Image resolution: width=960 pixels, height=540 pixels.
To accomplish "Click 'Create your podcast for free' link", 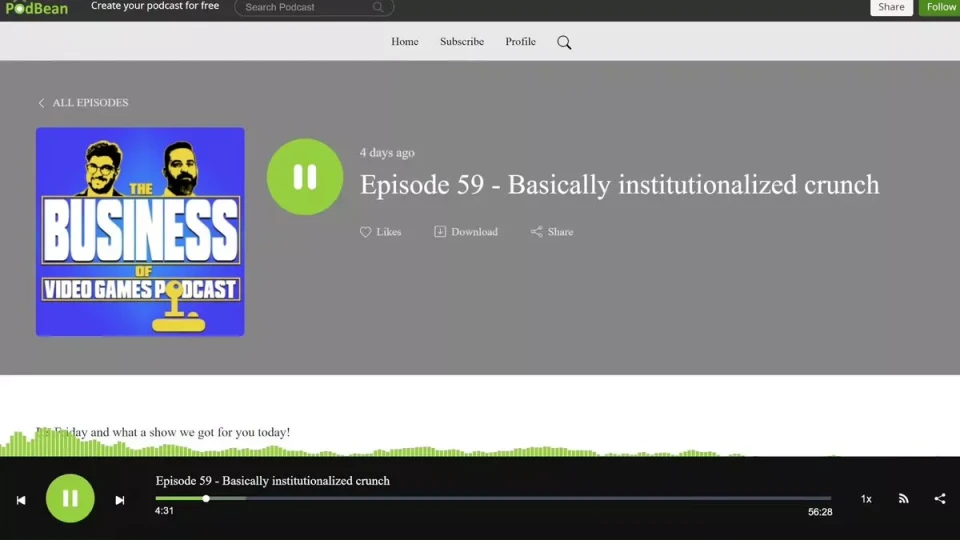I will [155, 6].
